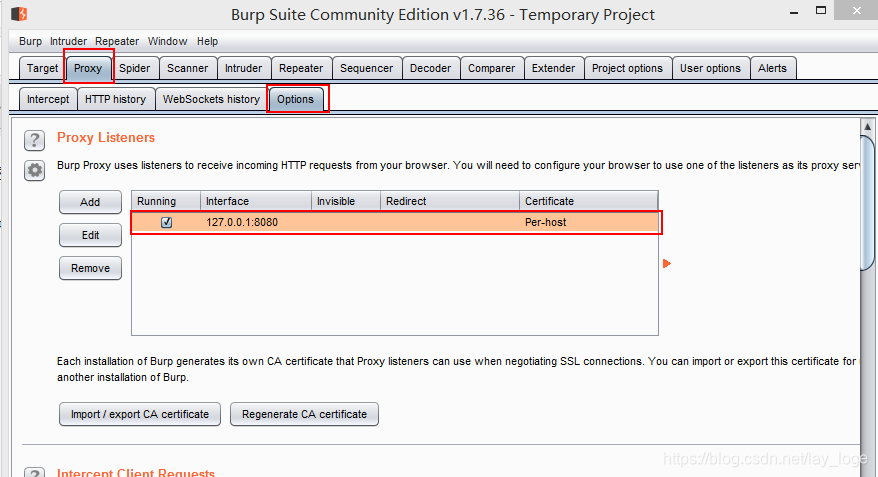This screenshot has height=477, width=878.
Task: Click the Add listener button
Action: pyautogui.click(x=90, y=202)
